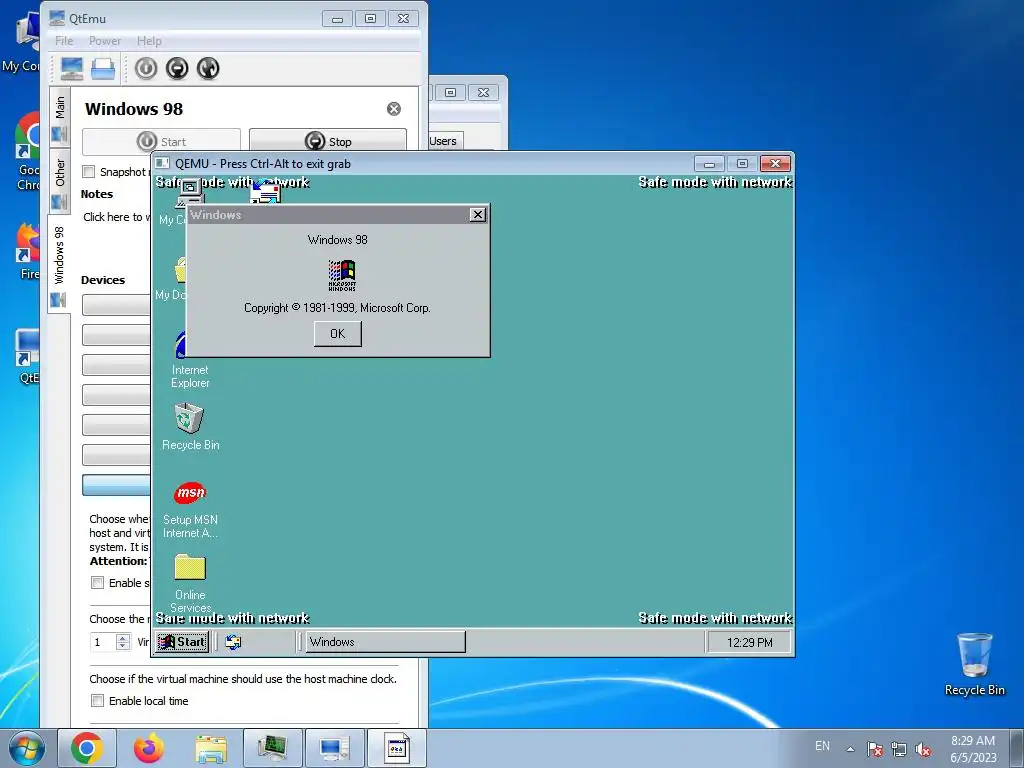Image resolution: width=1024 pixels, height=768 pixels.
Task: Select the QtEmu desktop shortcut
Action: click(x=27, y=356)
